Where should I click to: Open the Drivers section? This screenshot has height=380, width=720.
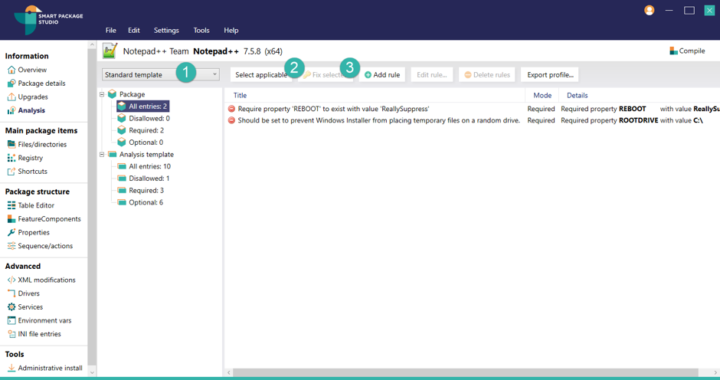coord(23,293)
